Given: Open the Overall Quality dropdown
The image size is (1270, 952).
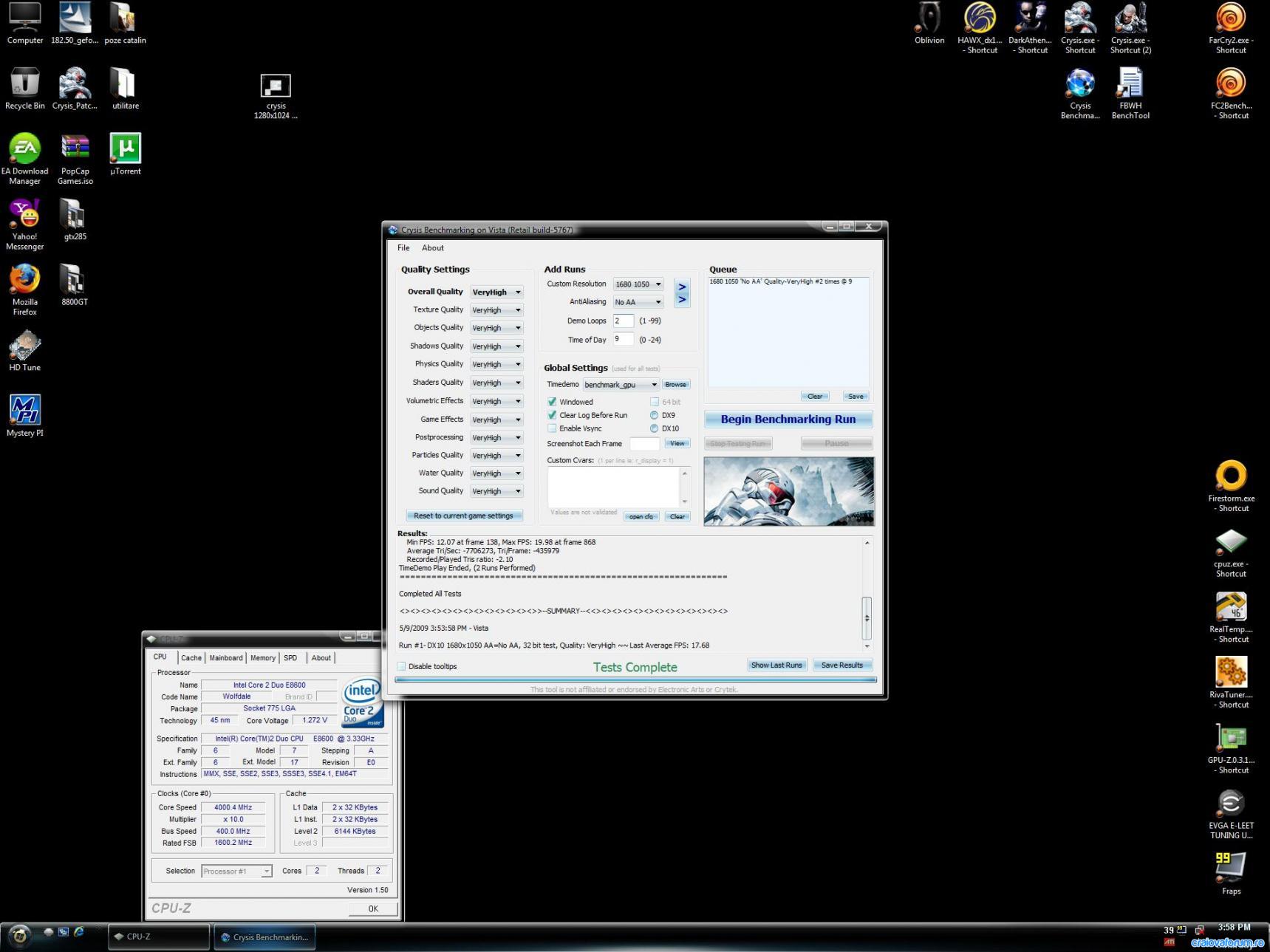Looking at the screenshot, I should [x=496, y=292].
